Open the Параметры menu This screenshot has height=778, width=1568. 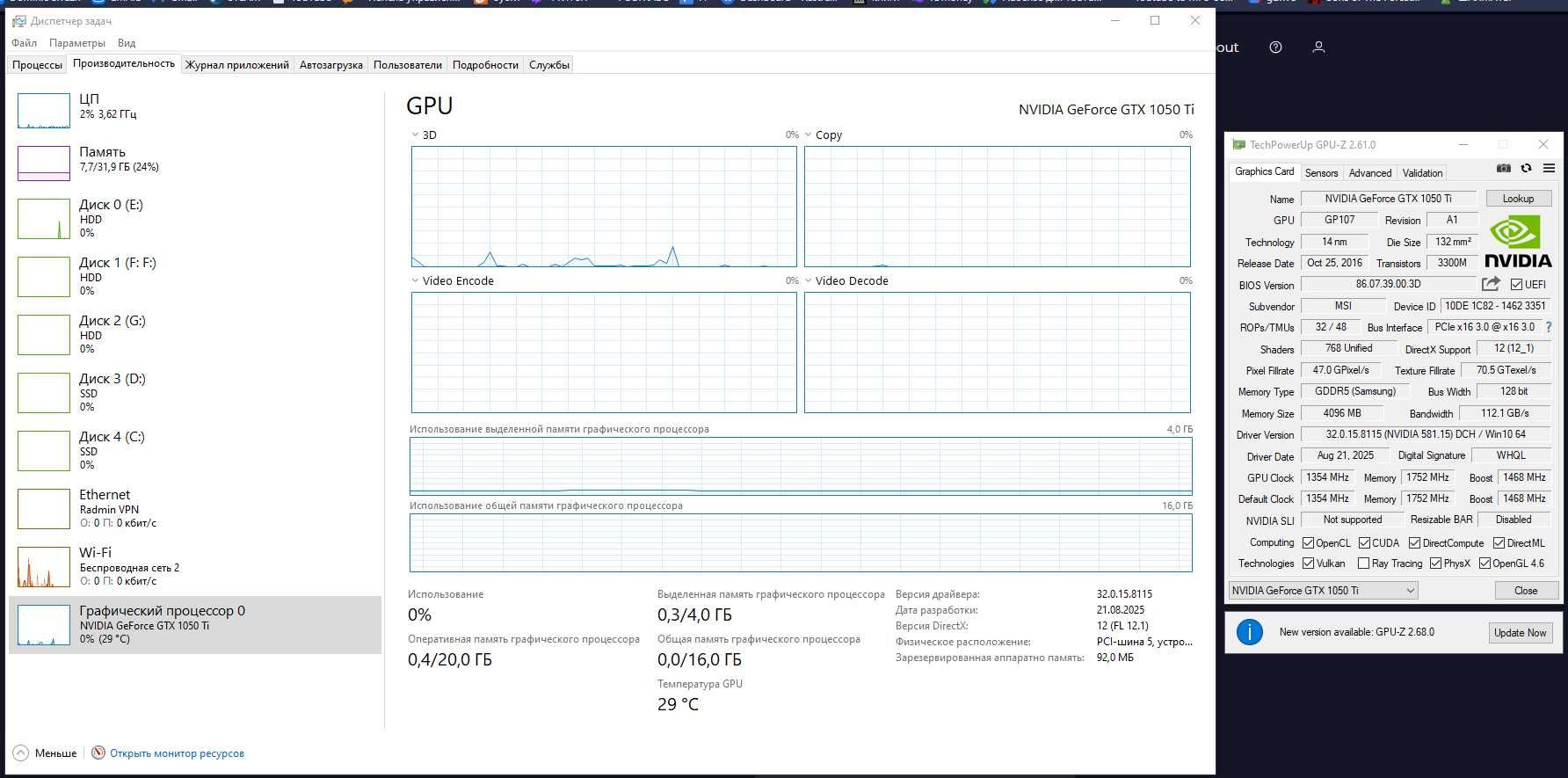pyautogui.click(x=77, y=42)
